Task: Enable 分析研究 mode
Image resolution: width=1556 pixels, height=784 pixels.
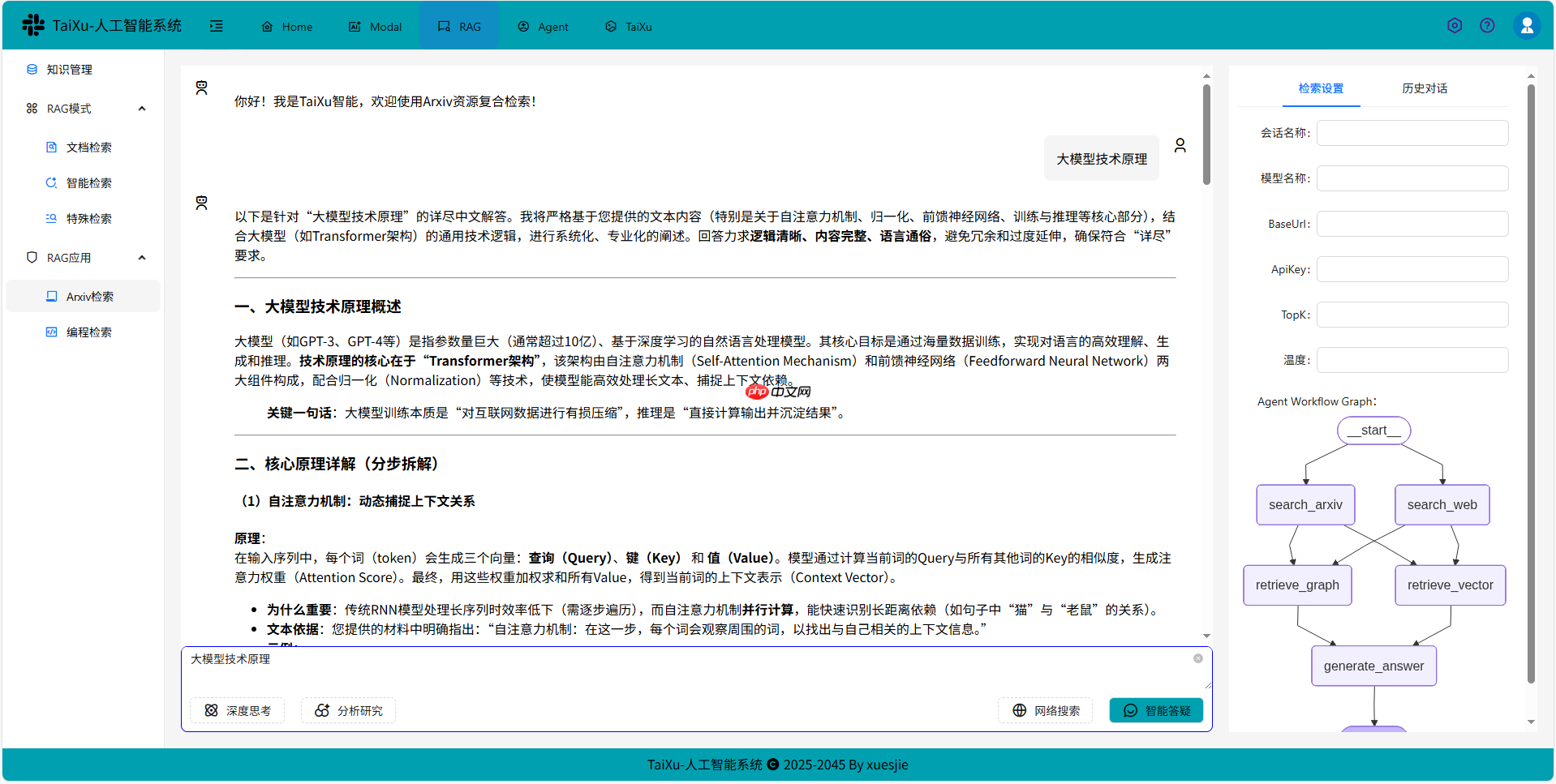Action: click(x=347, y=710)
